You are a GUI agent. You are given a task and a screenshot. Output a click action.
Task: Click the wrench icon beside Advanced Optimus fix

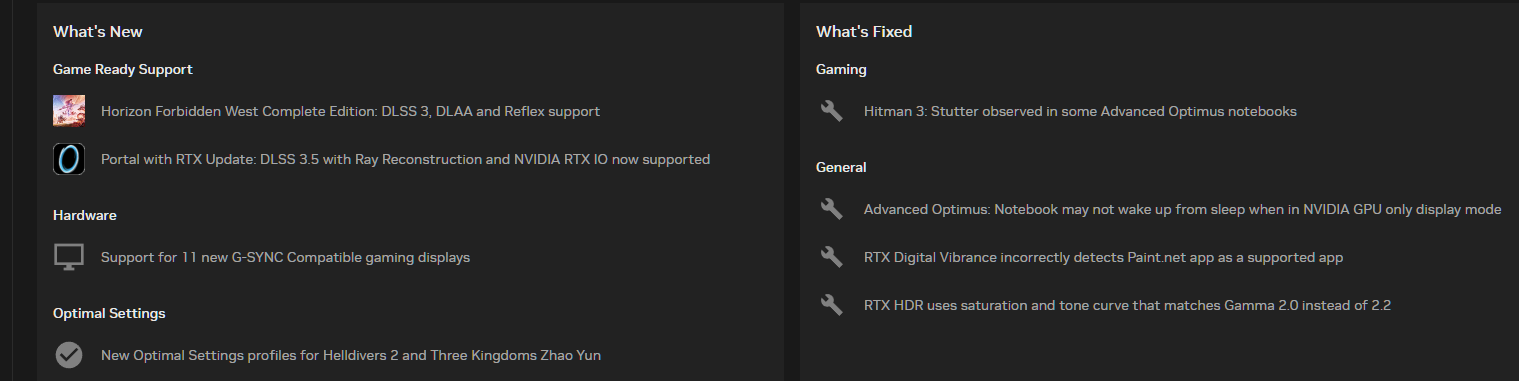point(832,209)
